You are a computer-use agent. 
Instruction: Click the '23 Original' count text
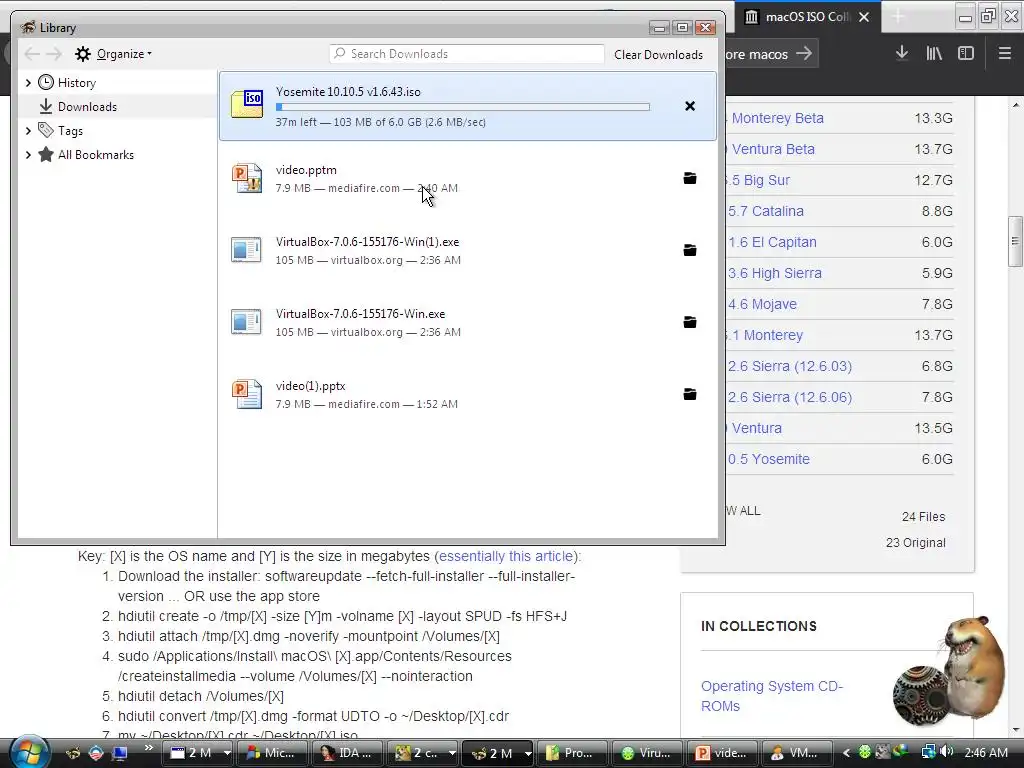916,543
